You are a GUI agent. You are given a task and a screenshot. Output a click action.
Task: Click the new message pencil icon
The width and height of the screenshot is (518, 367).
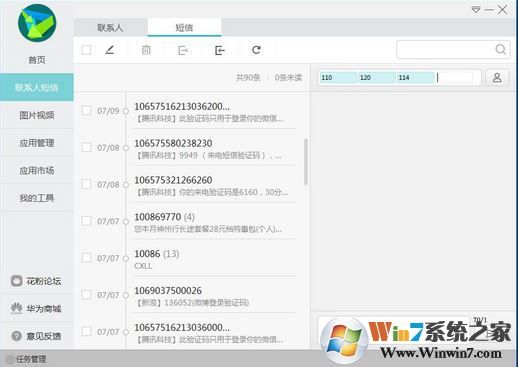pyautogui.click(x=110, y=50)
